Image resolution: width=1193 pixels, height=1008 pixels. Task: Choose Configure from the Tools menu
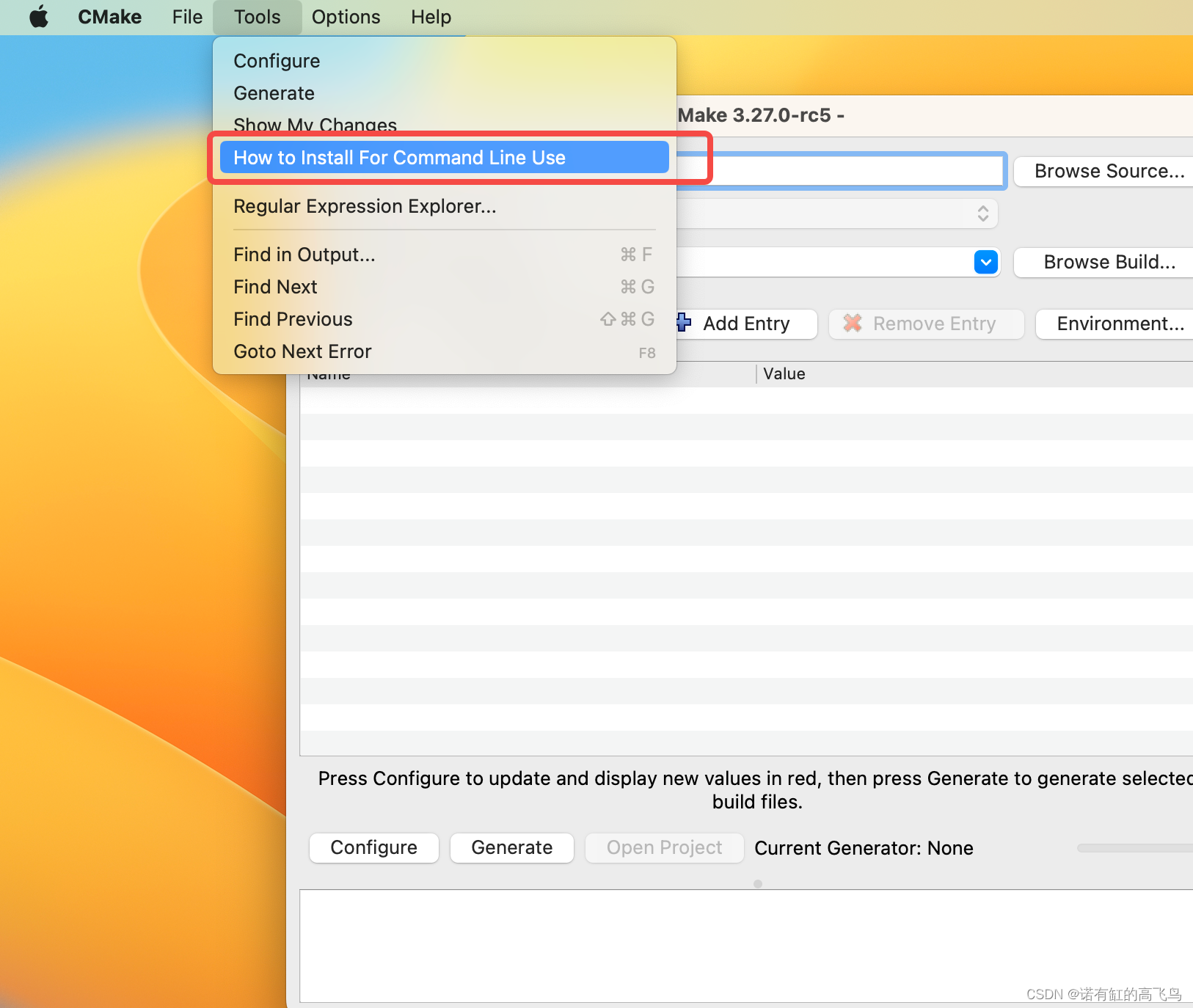click(x=444, y=61)
